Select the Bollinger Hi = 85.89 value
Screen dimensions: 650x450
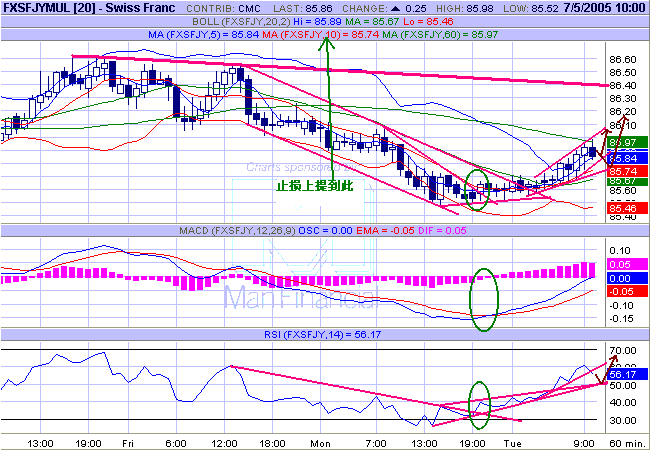(x=316, y=22)
